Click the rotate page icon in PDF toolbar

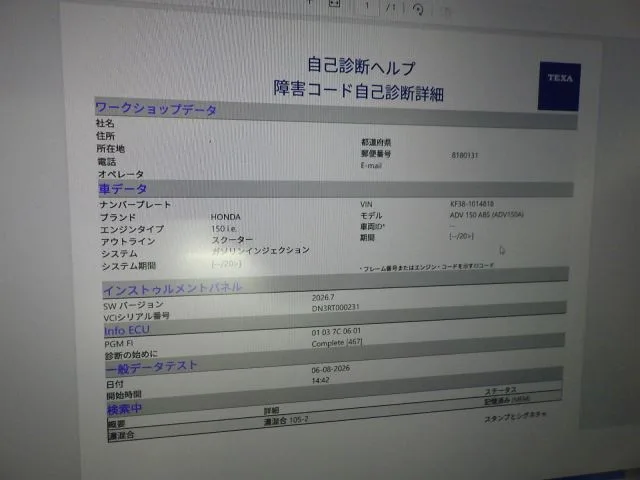418,9
